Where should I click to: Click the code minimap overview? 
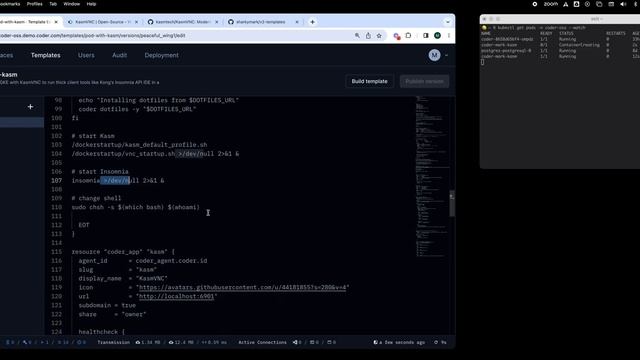click(432, 176)
